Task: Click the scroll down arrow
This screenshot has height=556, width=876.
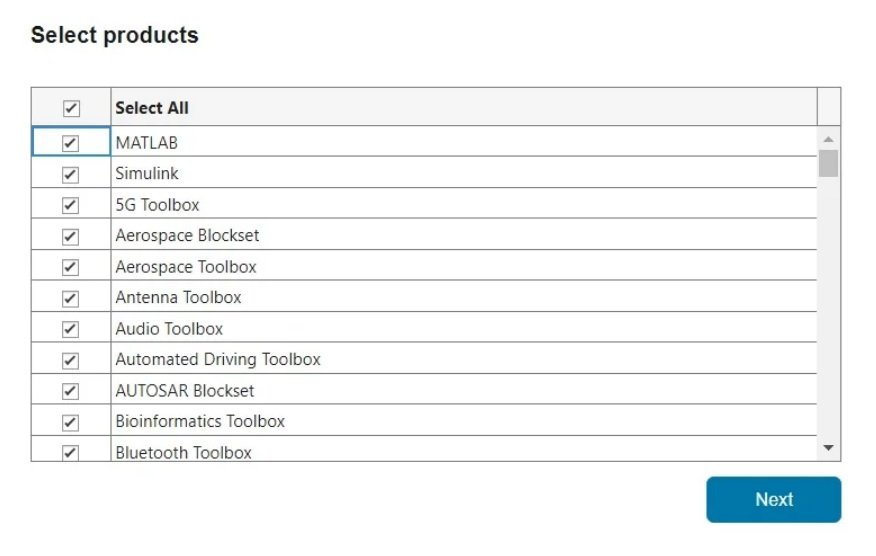Action: coord(828,448)
